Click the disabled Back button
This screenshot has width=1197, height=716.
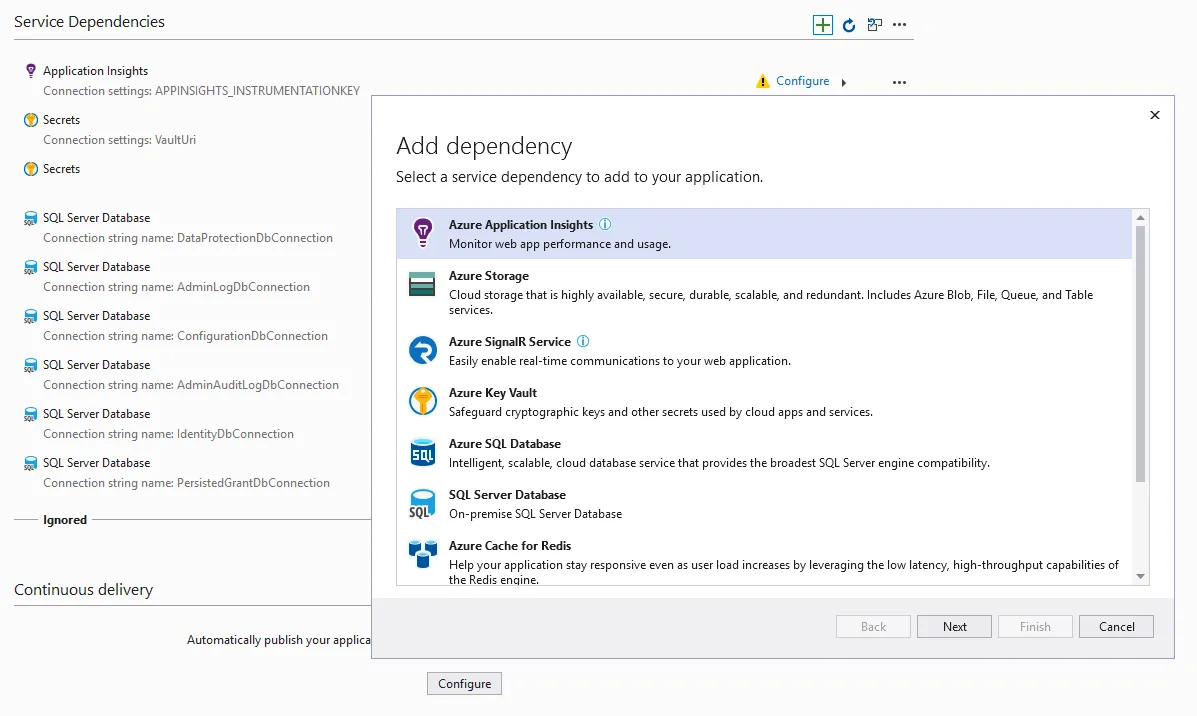click(873, 627)
